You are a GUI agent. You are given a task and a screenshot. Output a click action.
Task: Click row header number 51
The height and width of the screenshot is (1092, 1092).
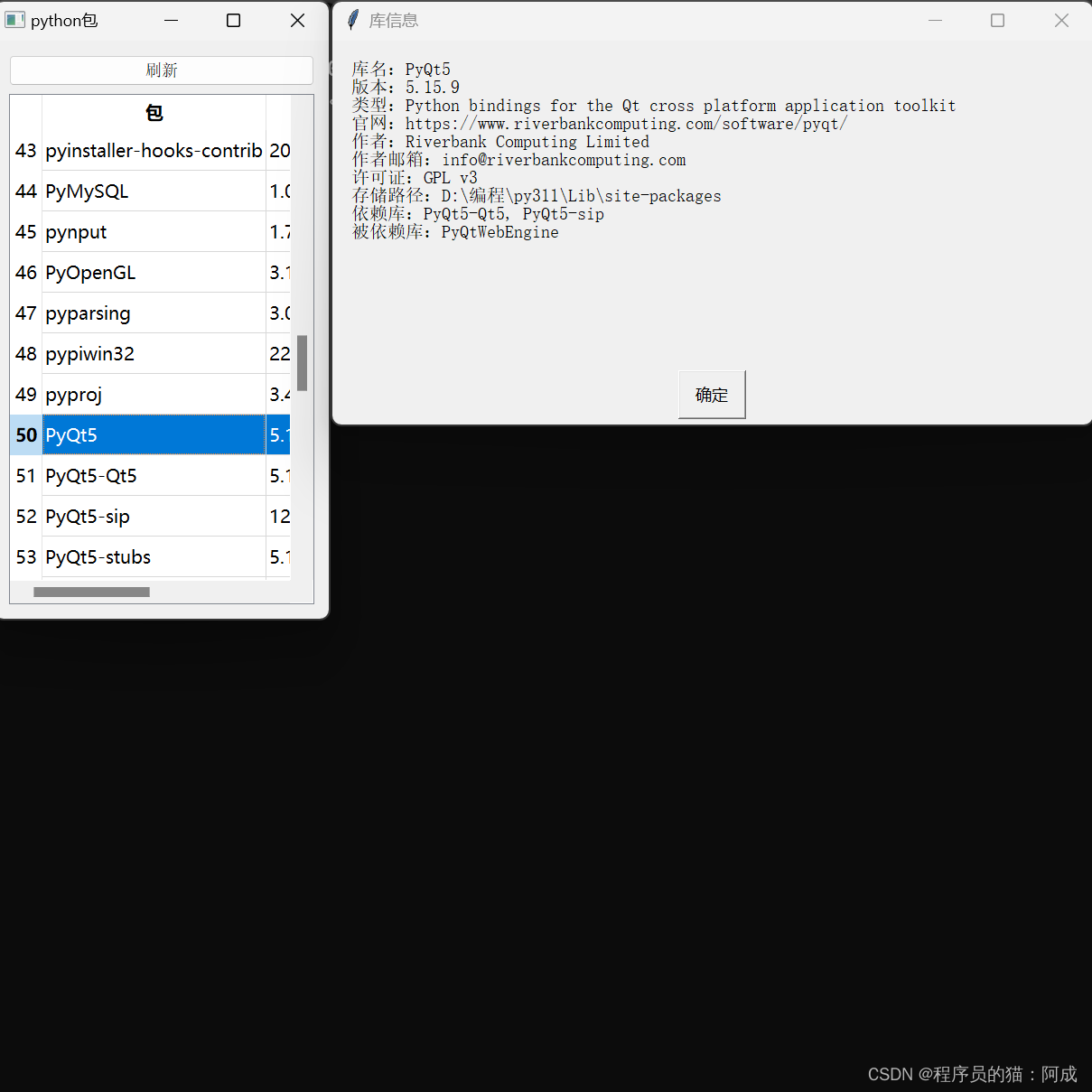pos(26,476)
